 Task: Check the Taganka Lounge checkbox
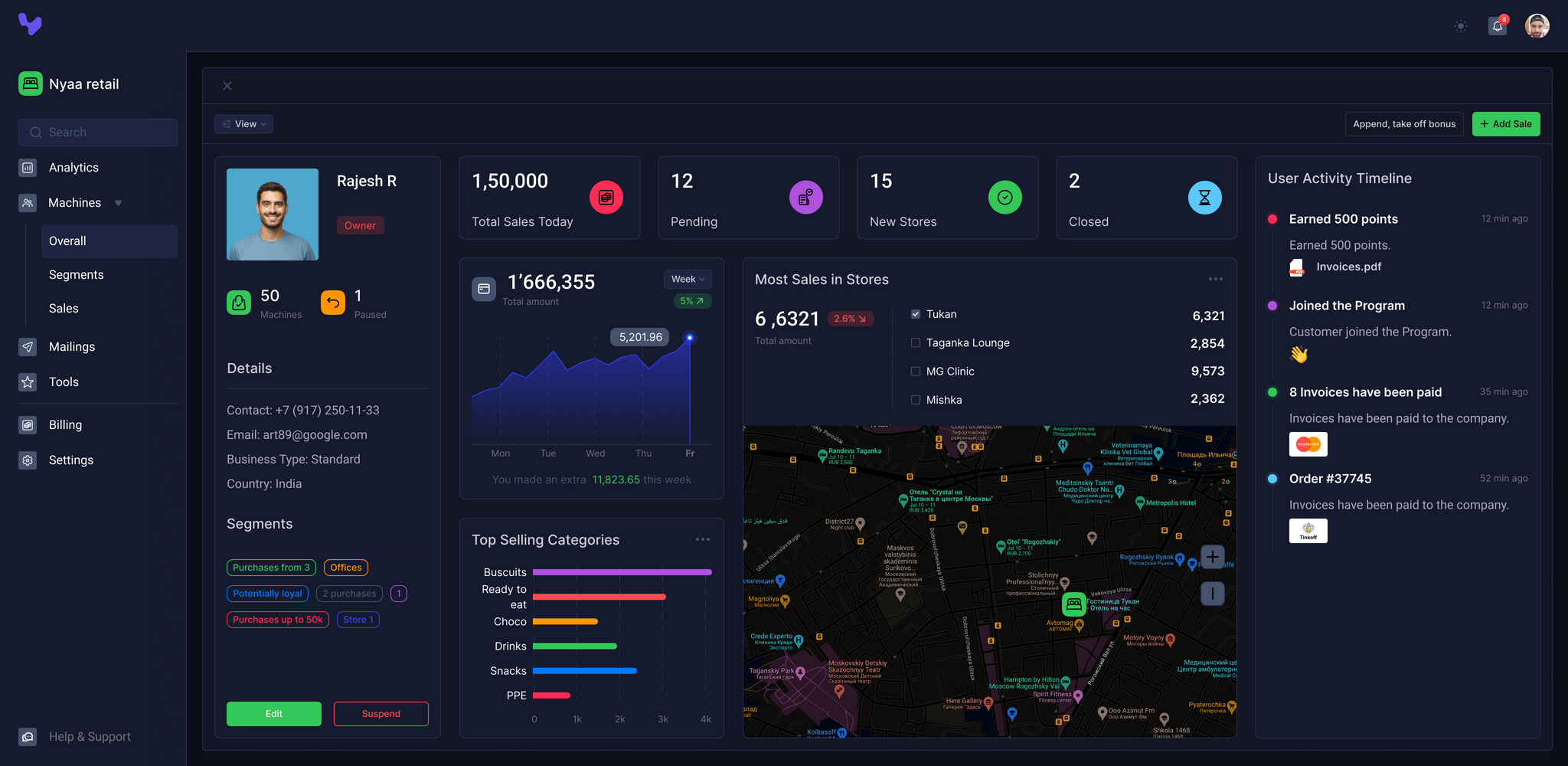[916, 343]
